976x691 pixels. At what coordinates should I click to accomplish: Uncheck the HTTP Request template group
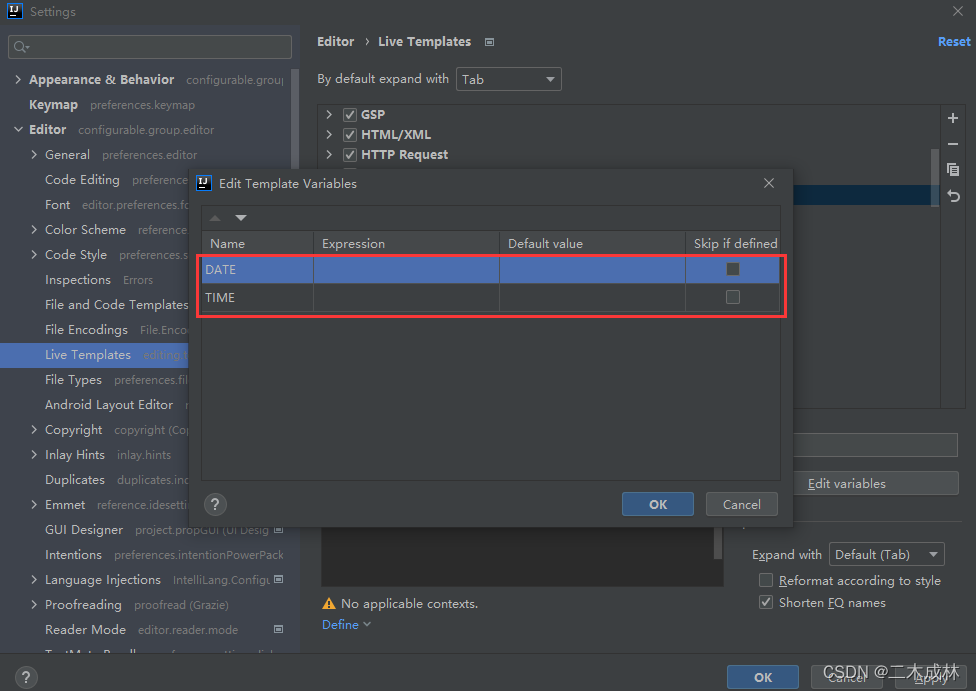pyautogui.click(x=350, y=154)
